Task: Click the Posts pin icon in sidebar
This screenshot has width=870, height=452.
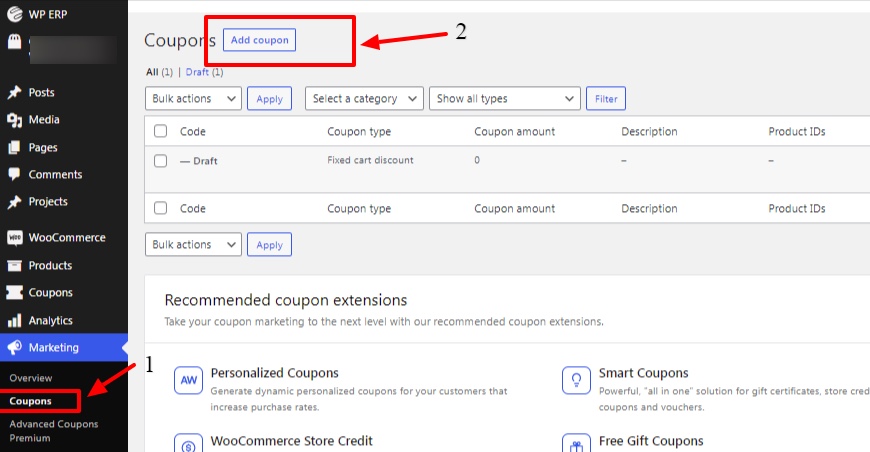Action: point(14,93)
